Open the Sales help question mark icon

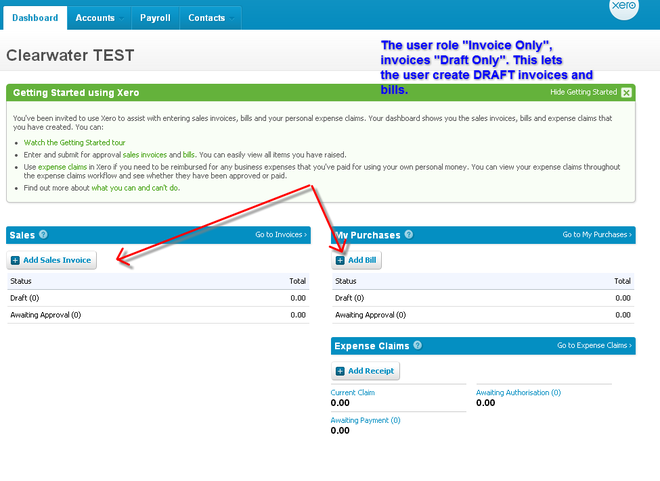43,235
